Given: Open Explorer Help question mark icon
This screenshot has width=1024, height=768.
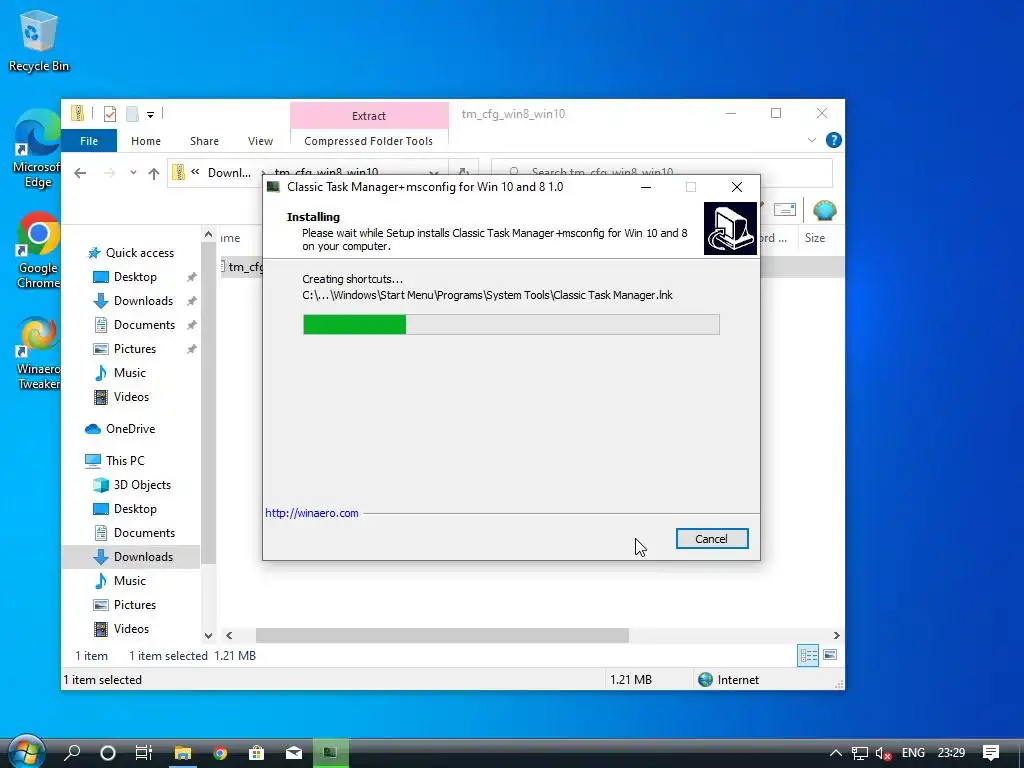Looking at the screenshot, I should click(833, 140).
